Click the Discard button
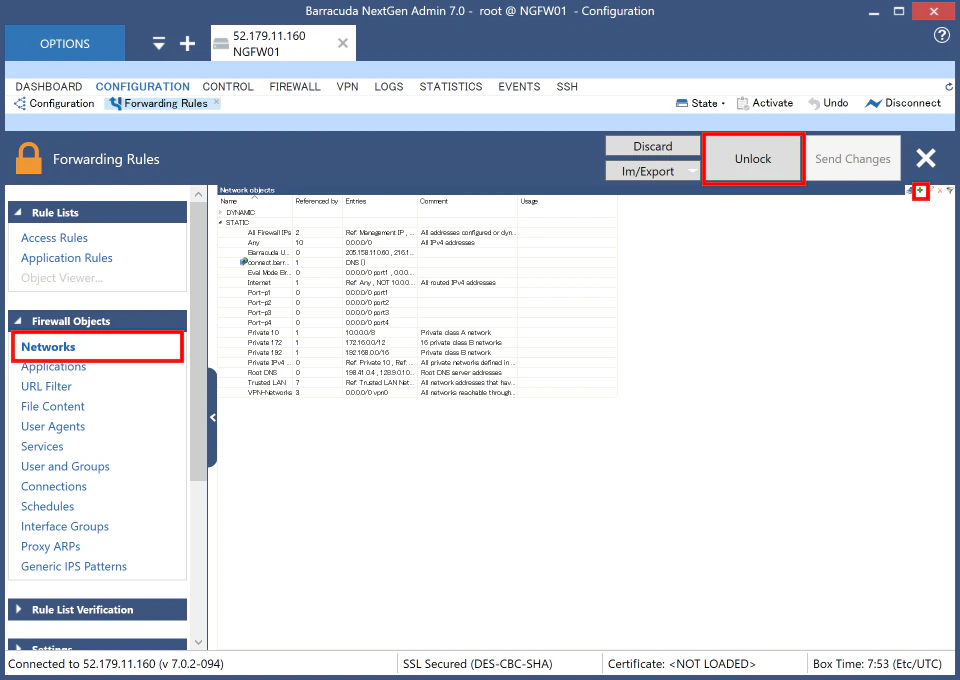 coord(653,146)
